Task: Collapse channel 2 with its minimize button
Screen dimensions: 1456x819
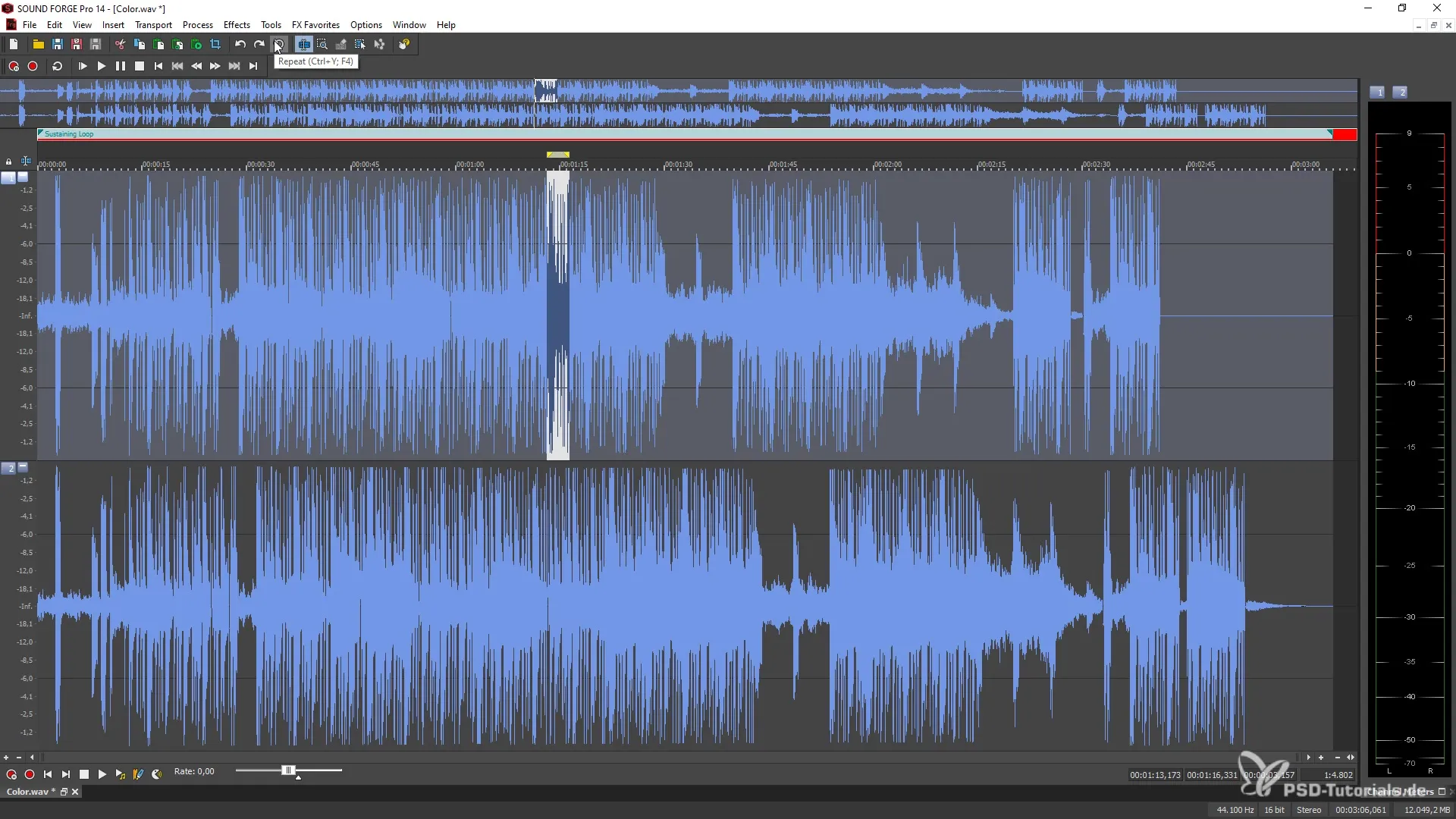Action: [x=23, y=467]
